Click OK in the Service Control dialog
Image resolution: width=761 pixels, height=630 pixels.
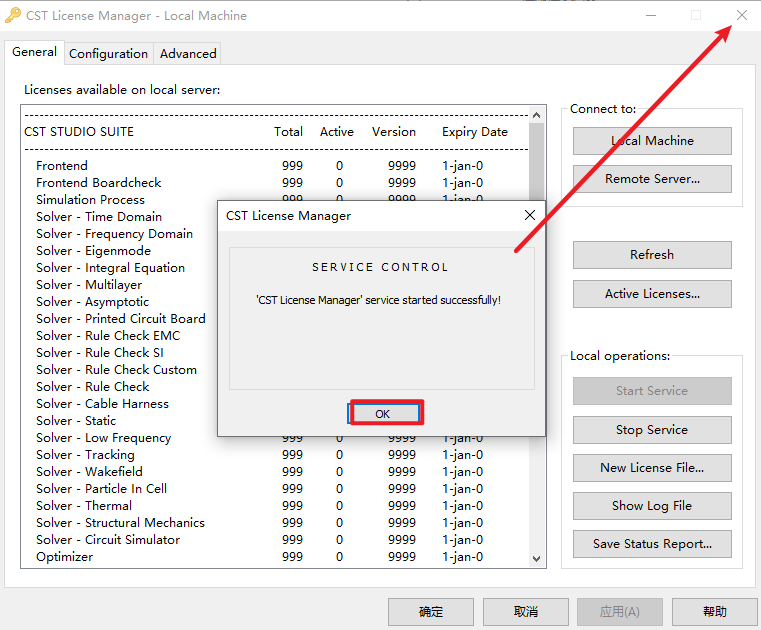tap(385, 413)
